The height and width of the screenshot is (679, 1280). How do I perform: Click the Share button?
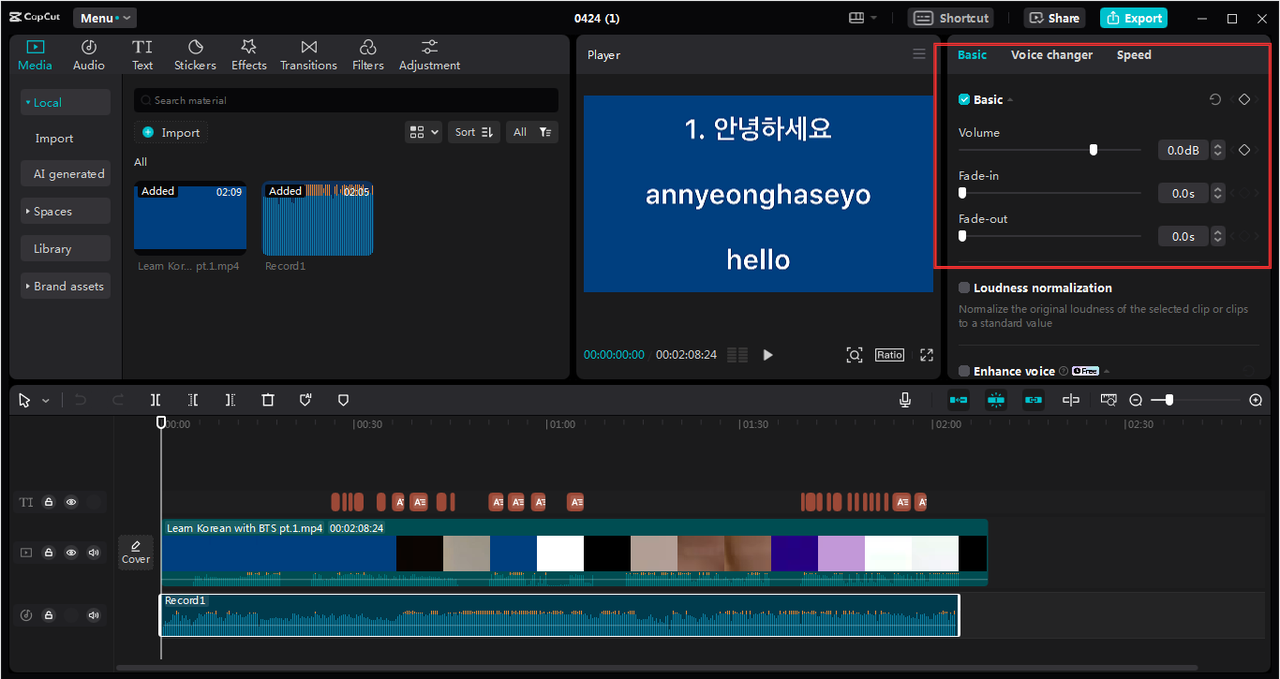pyautogui.click(x=1054, y=18)
